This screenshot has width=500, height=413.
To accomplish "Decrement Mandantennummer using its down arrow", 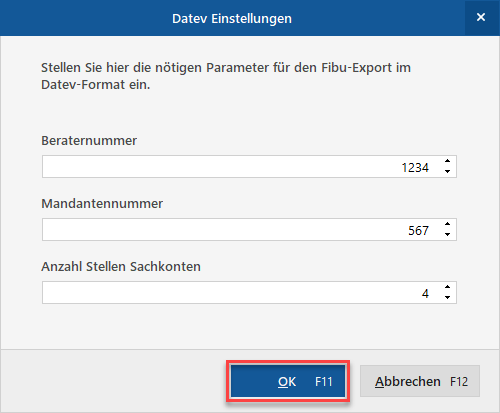I will pos(447,234).
